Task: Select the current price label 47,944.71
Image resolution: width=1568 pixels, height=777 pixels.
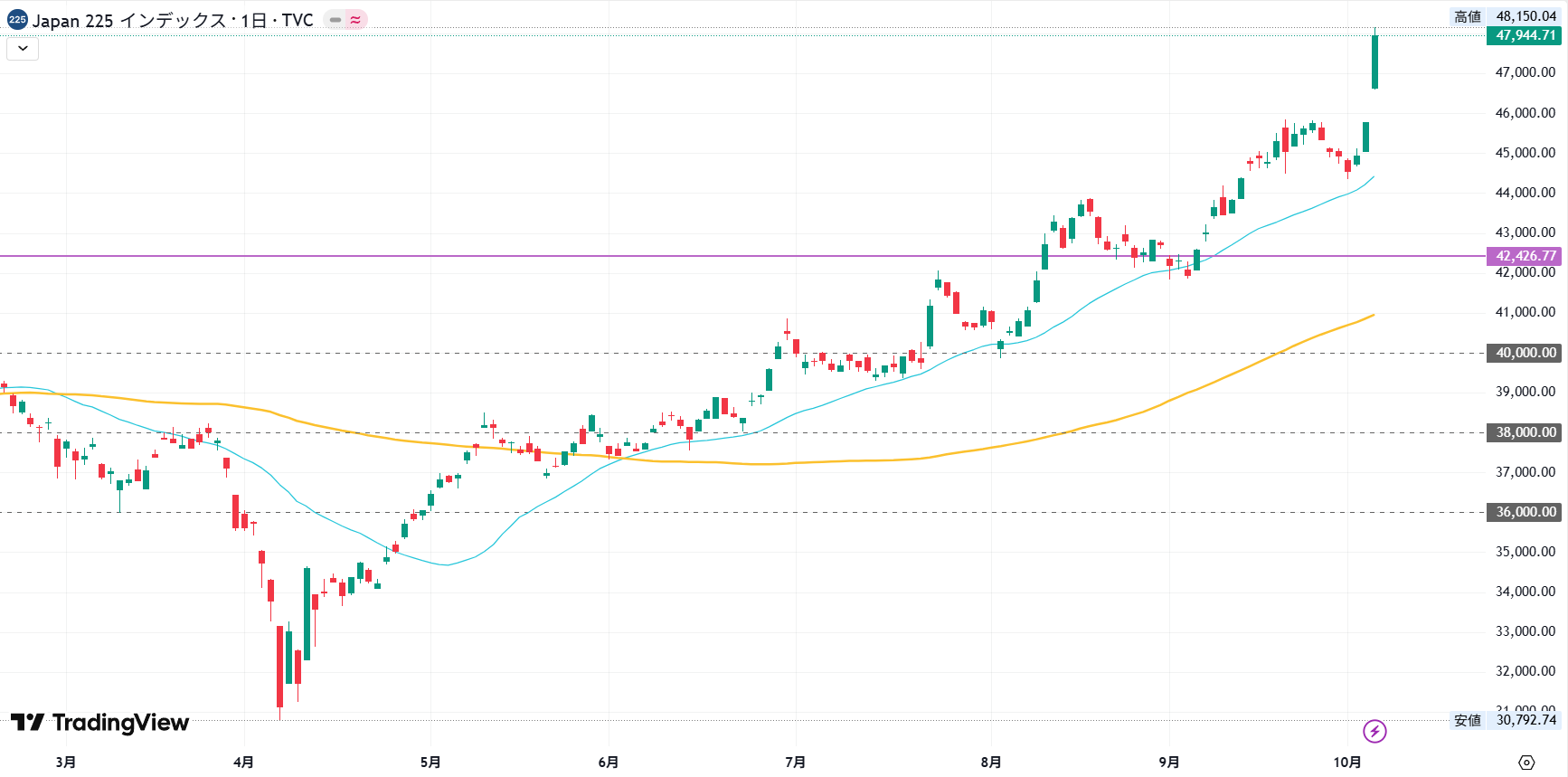Action: 1525,35
